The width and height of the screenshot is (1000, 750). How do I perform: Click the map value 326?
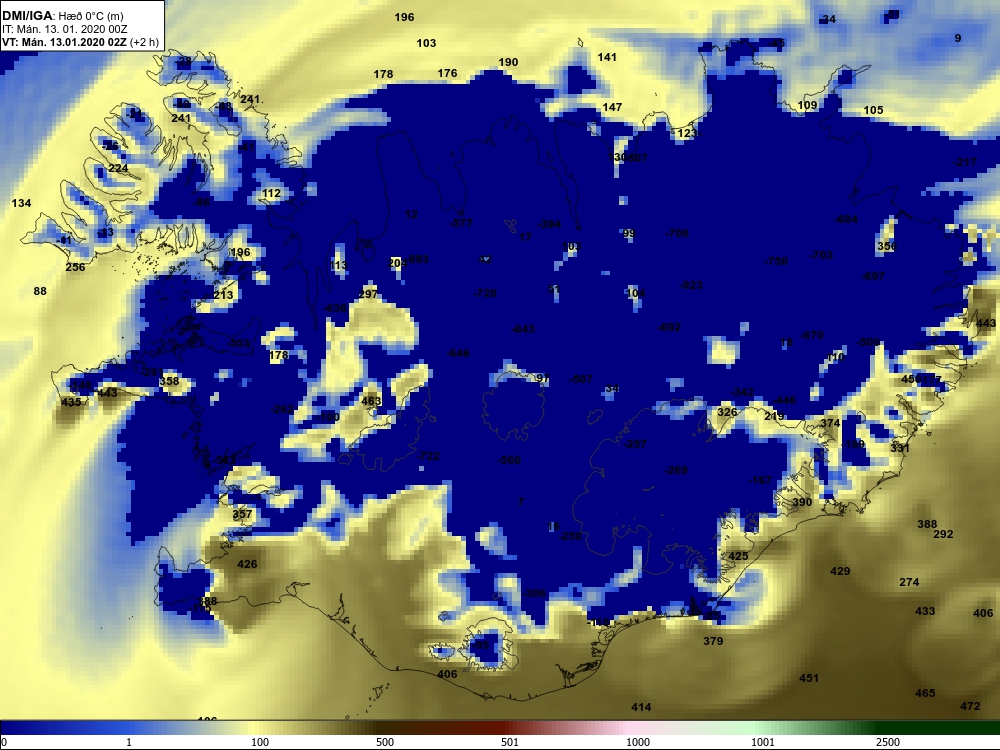[x=727, y=412]
